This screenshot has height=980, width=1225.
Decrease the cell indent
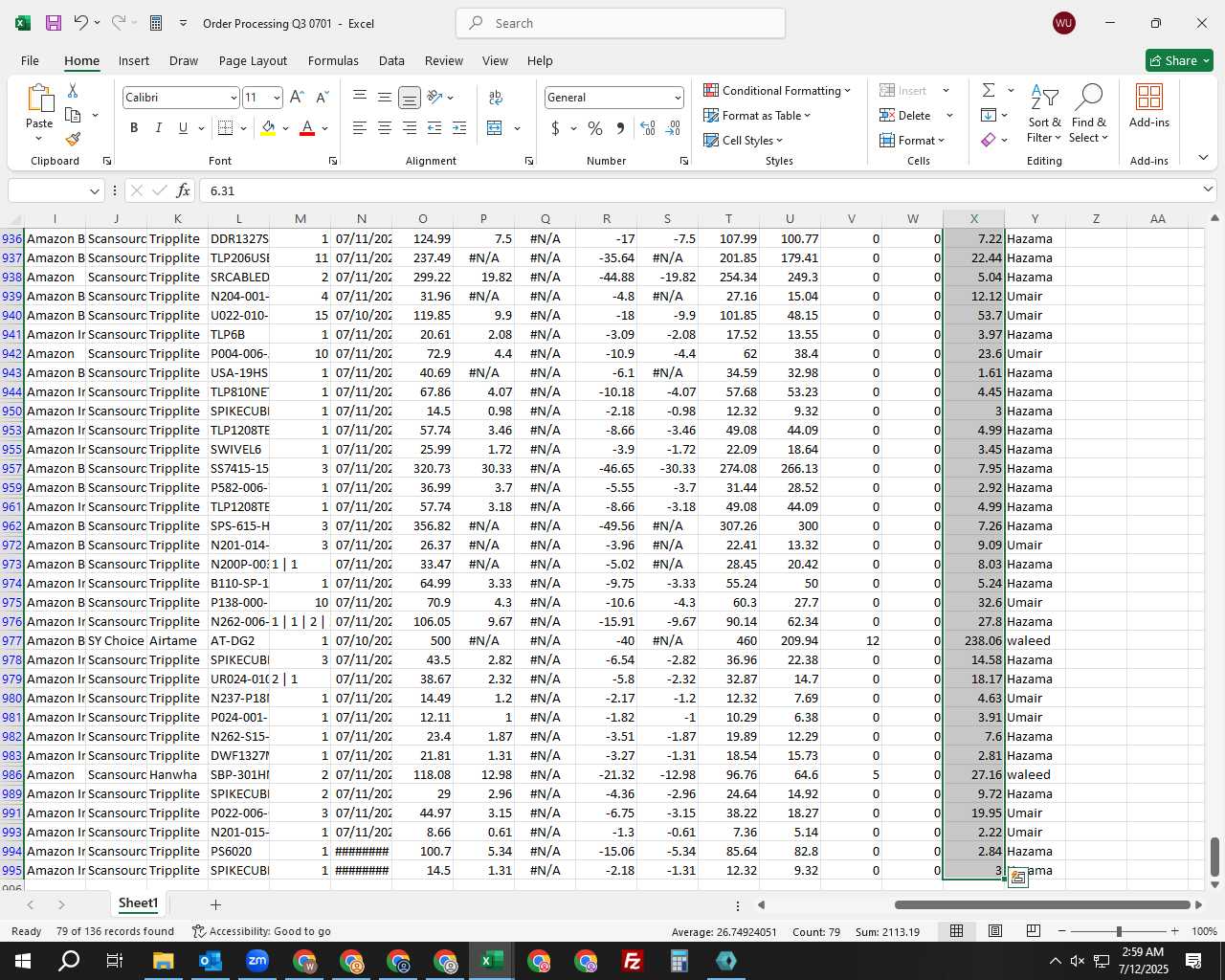coord(434,128)
